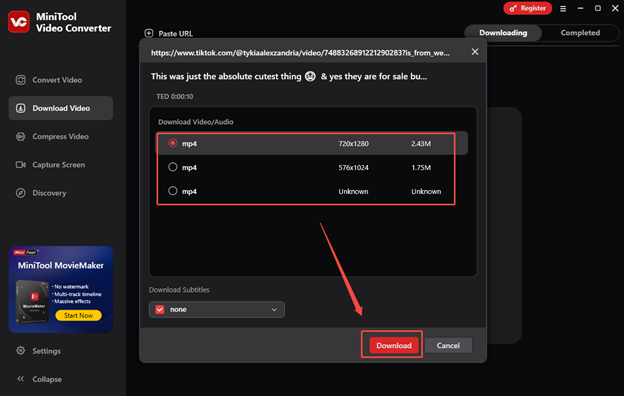The width and height of the screenshot is (624, 396).
Task: Expand the Download Subtitles dropdown arrow
Action: point(274,310)
